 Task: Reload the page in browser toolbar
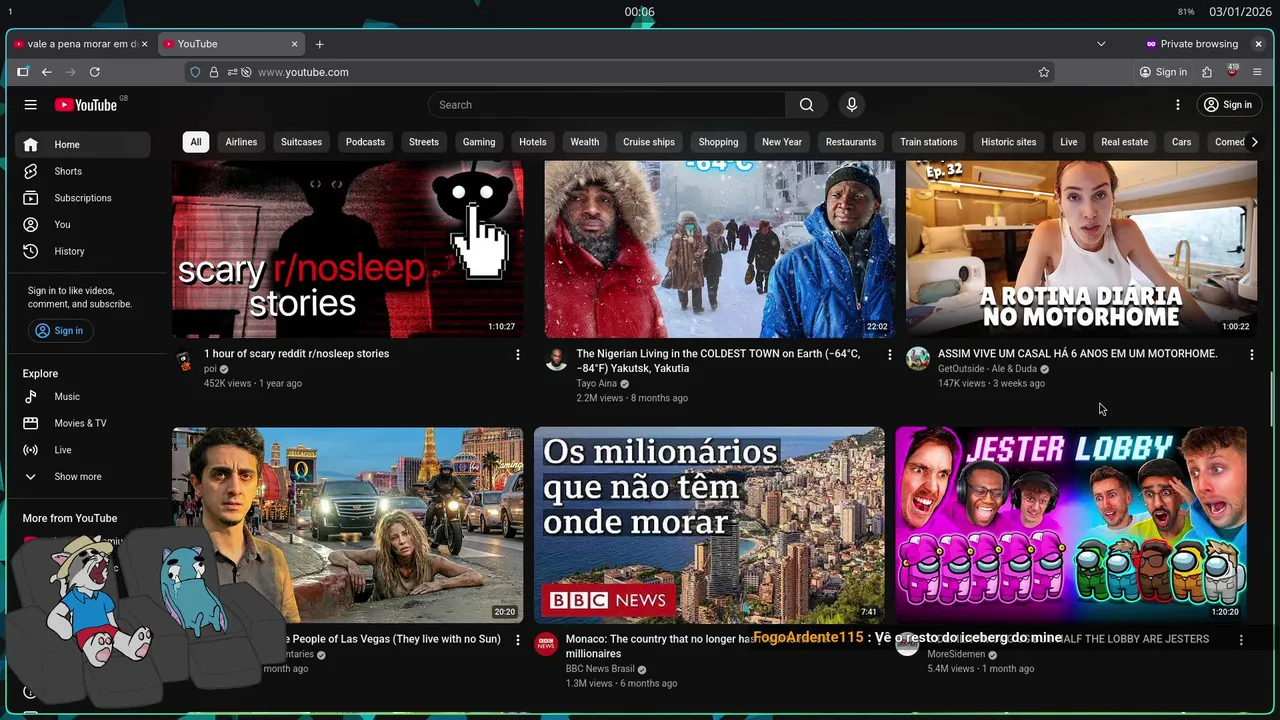[x=95, y=72]
